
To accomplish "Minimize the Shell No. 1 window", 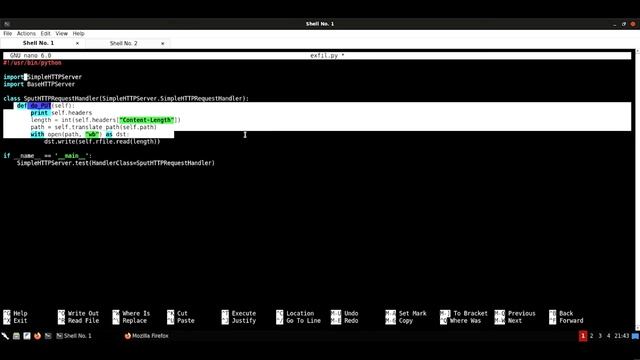I will (x=615, y=24).
